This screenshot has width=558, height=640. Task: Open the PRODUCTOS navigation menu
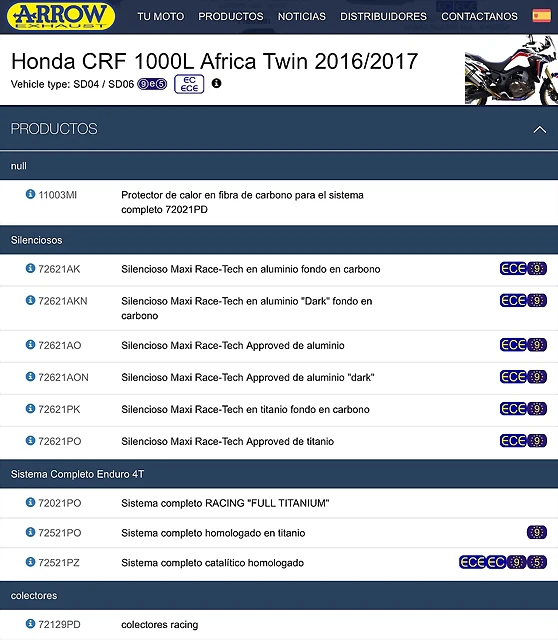coord(231,16)
